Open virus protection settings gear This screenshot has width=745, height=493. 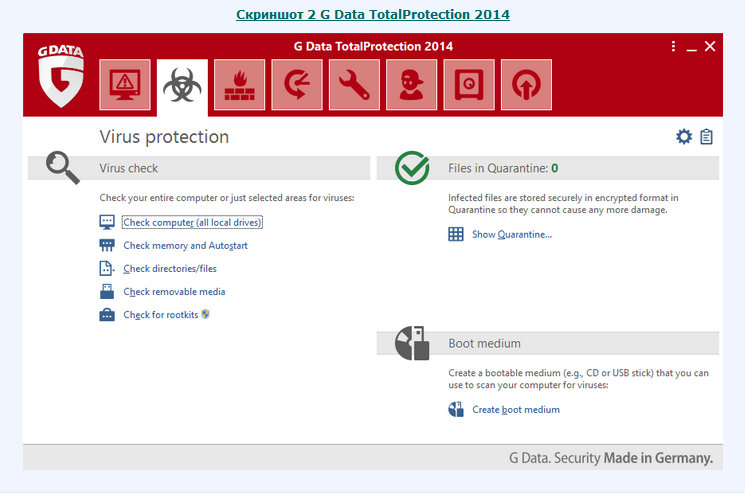[684, 137]
